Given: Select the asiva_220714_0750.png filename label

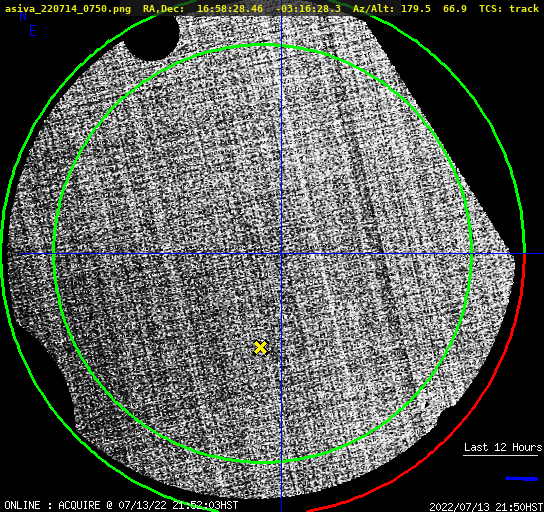Looking at the screenshot, I should click(68, 9).
